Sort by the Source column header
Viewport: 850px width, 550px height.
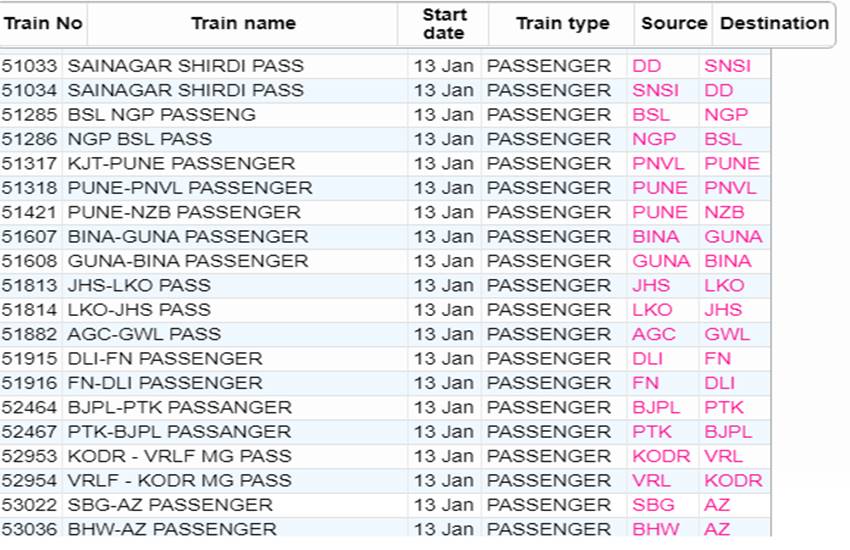pyautogui.click(x=673, y=24)
